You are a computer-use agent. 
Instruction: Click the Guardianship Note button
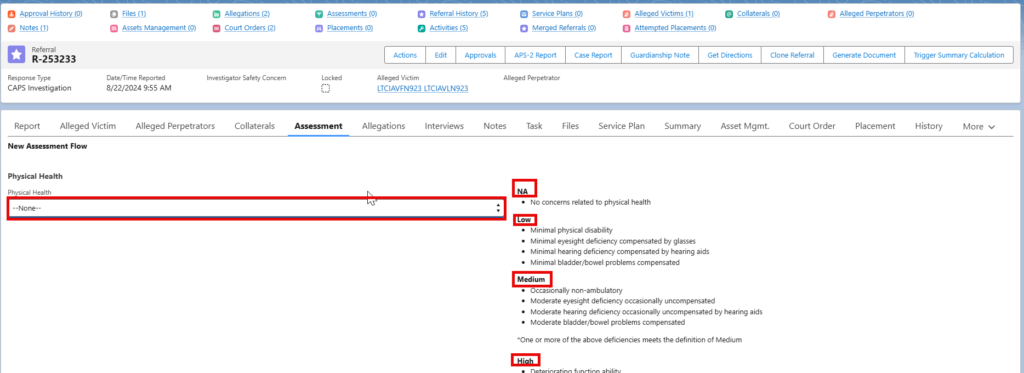tap(660, 55)
